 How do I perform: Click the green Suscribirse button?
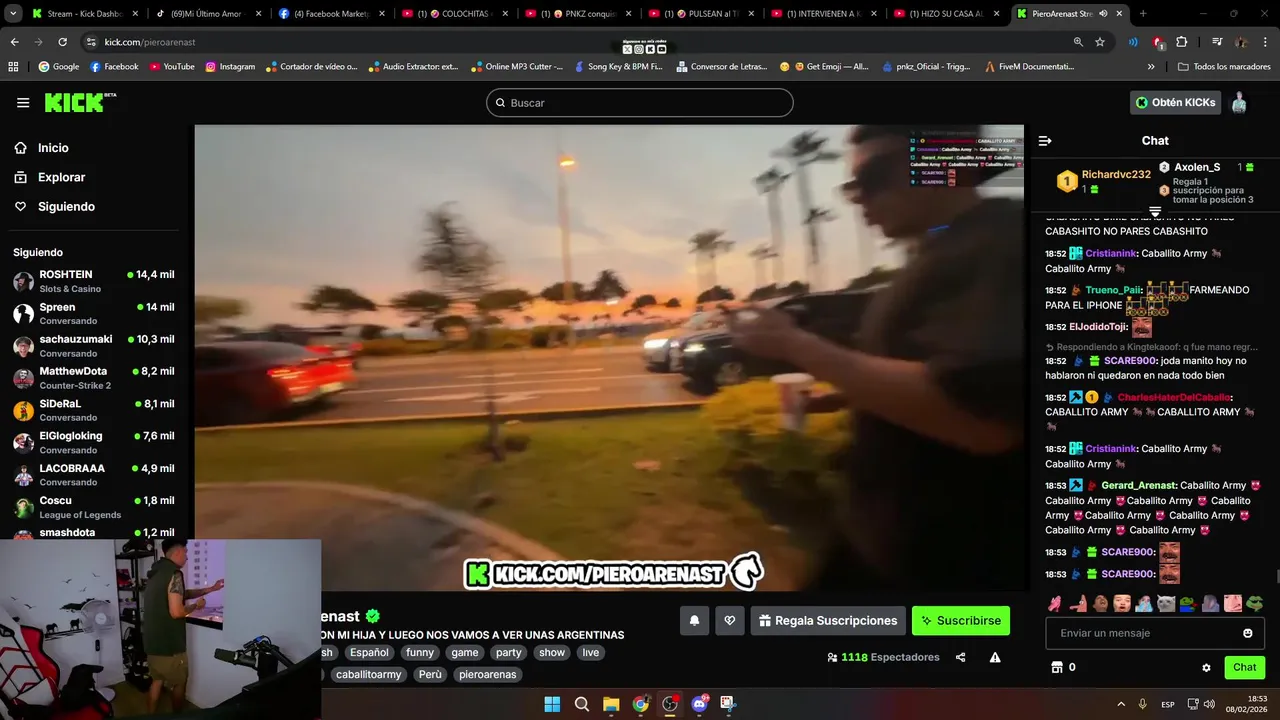click(x=961, y=621)
